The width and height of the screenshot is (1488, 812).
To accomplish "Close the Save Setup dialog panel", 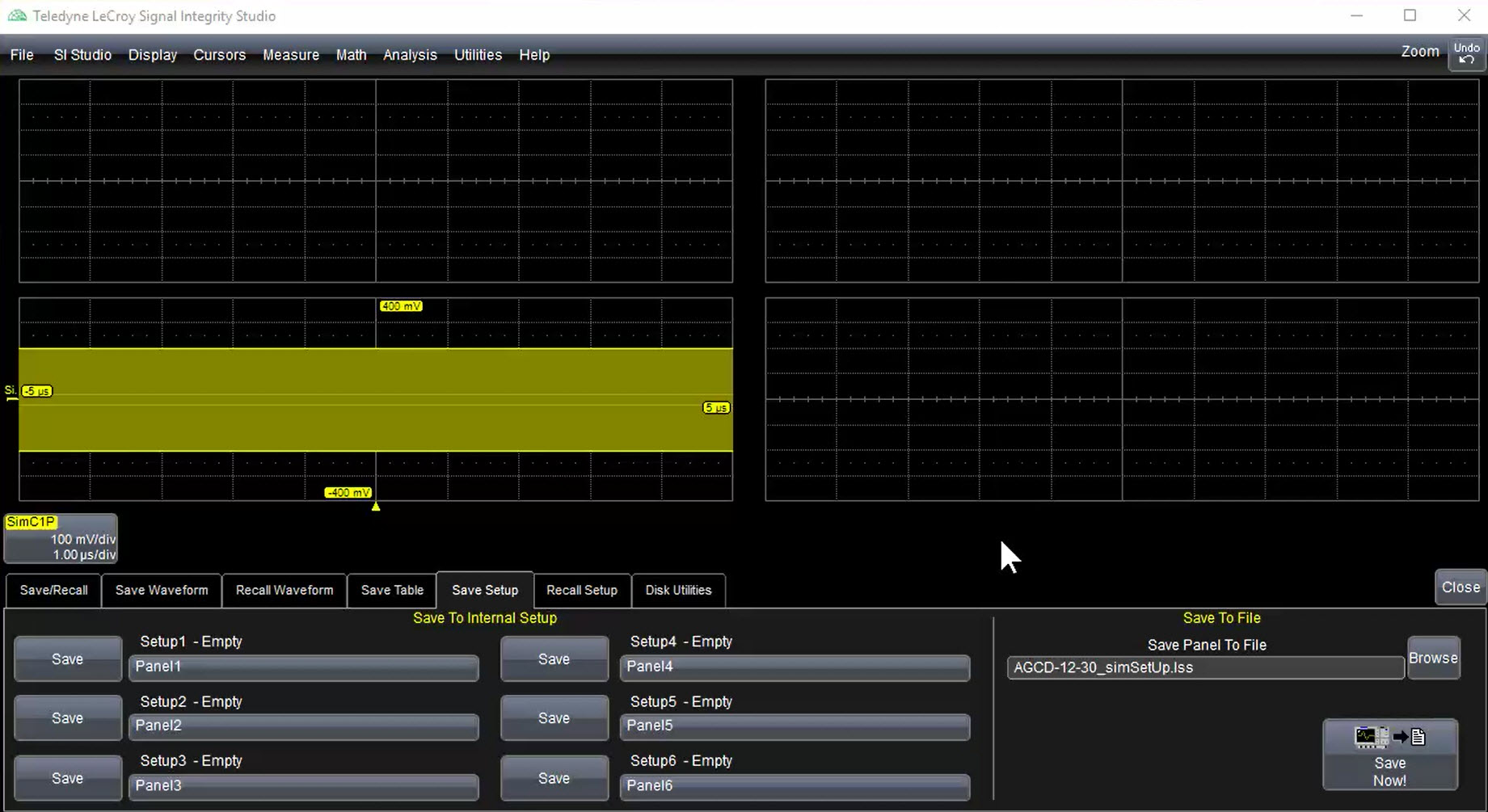I will click(x=1461, y=587).
